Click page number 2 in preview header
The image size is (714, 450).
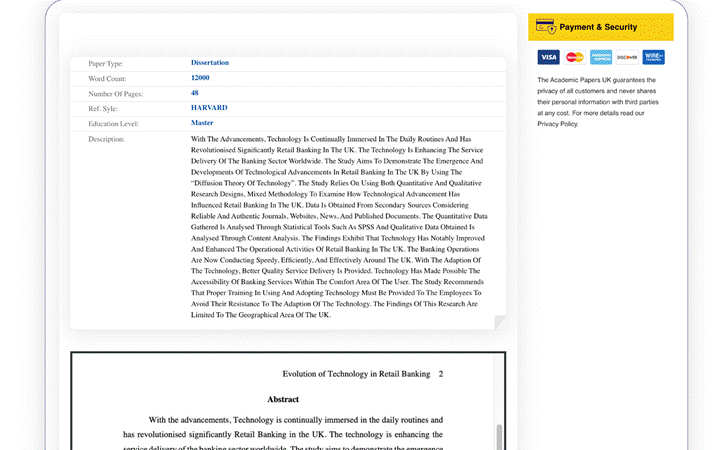coord(441,374)
